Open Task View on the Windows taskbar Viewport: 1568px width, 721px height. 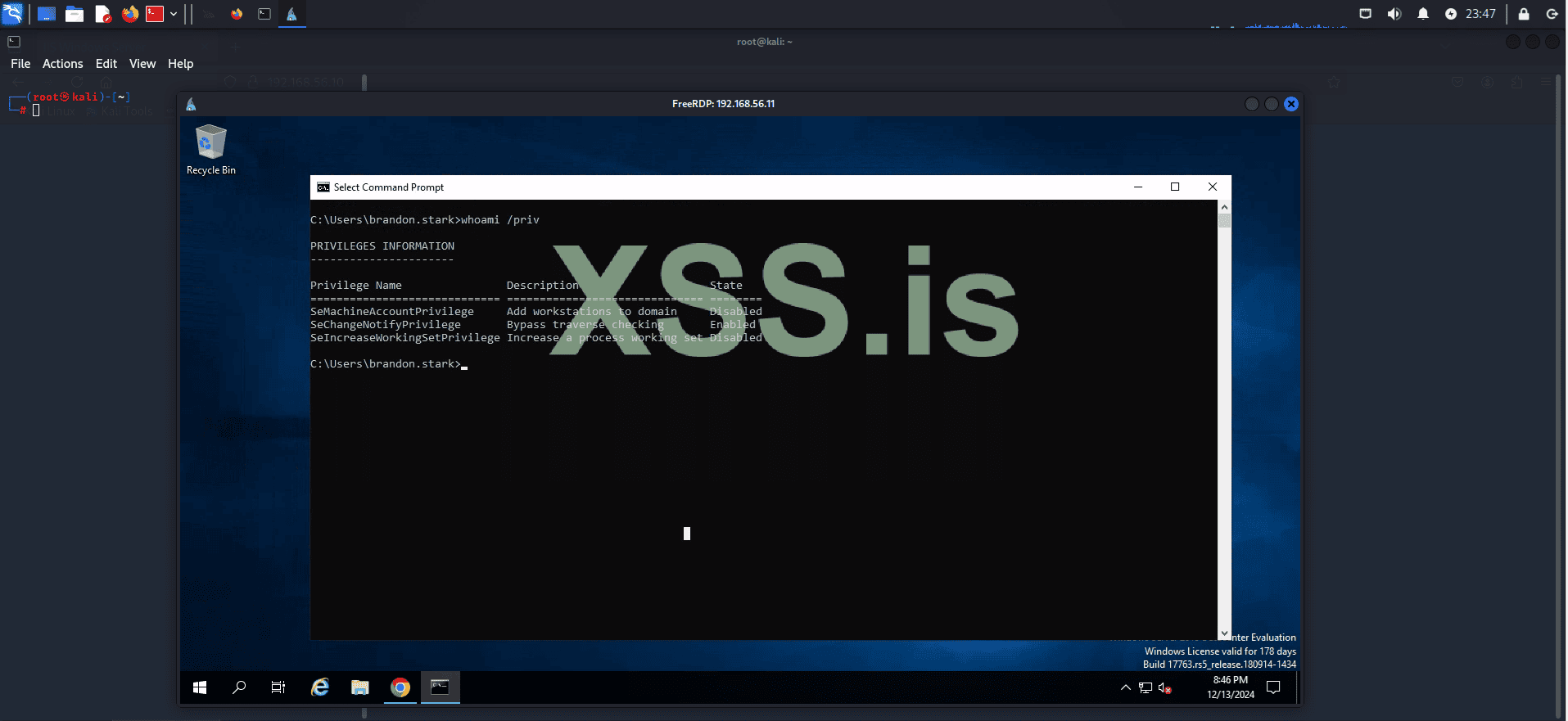pyautogui.click(x=278, y=687)
